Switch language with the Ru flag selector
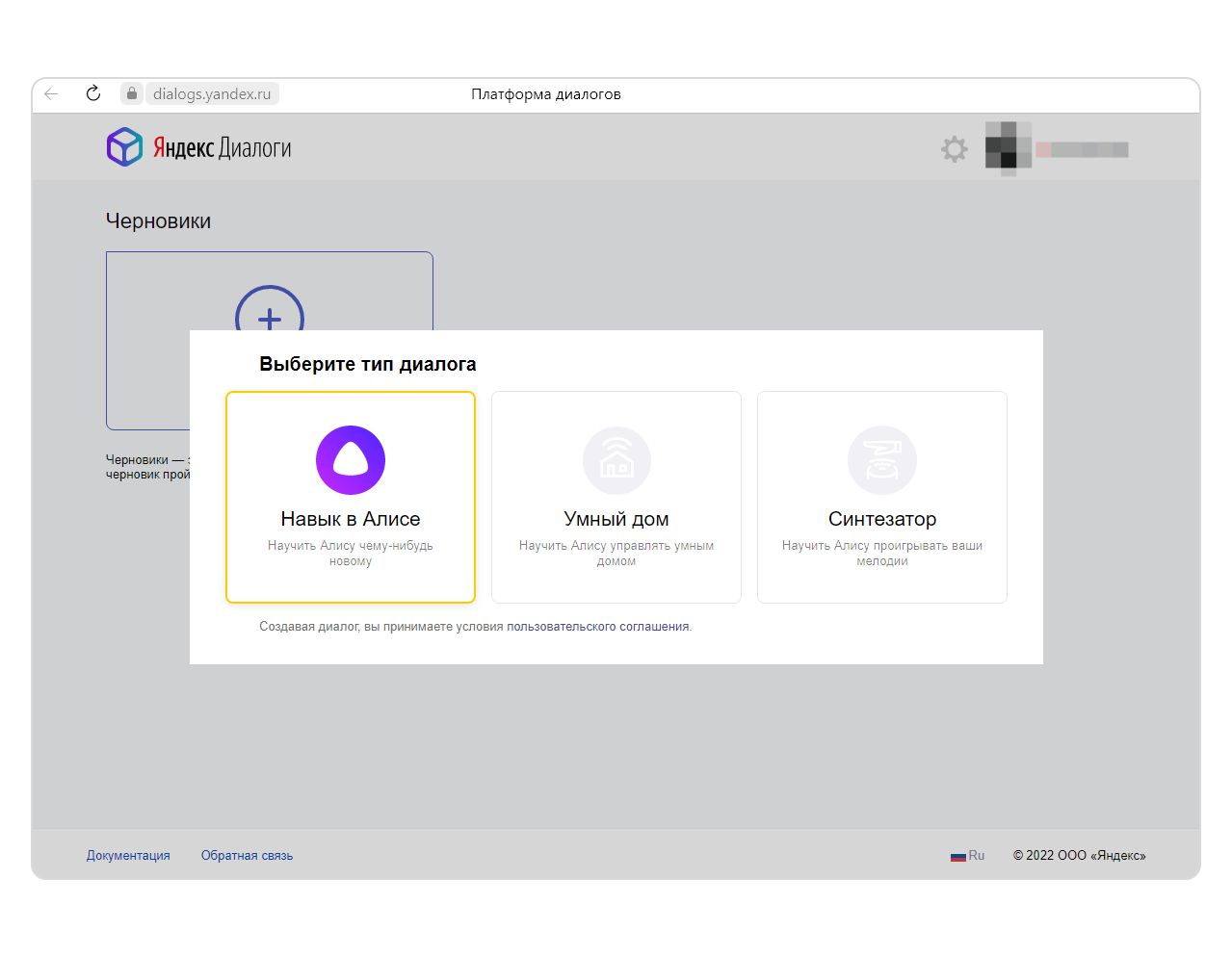 [967, 856]
